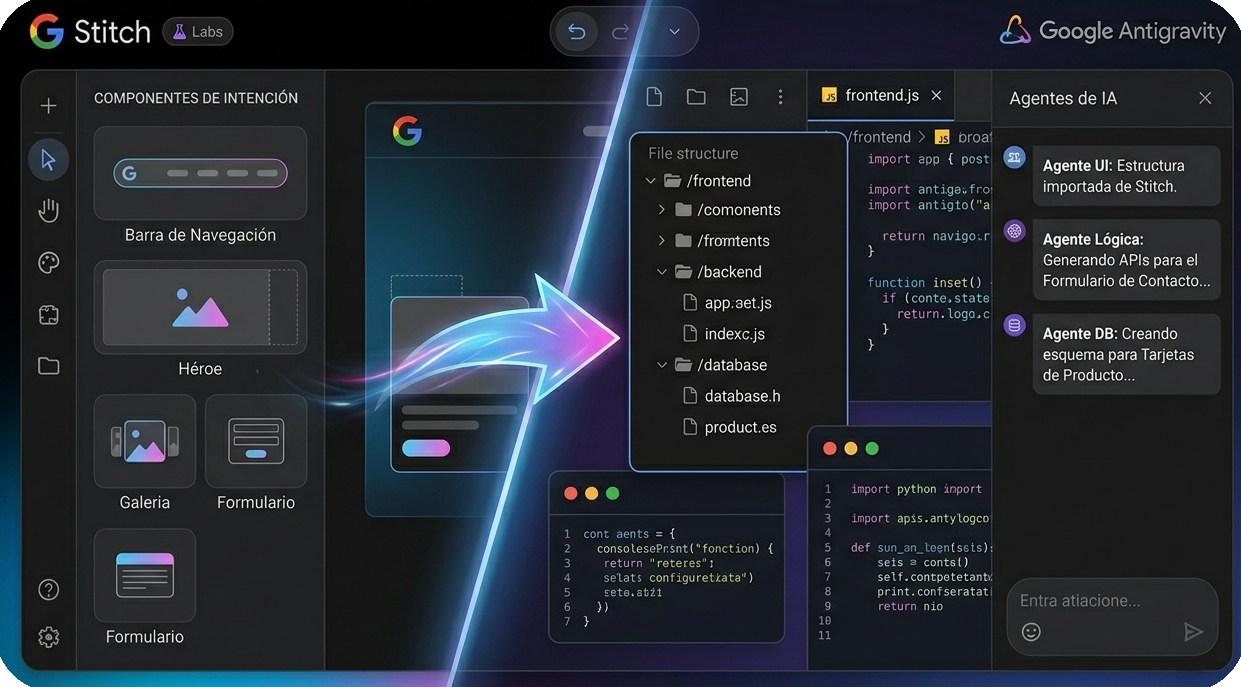This screenshot has width=1241, height=687.
Task: Select the pointer cursor tool in sidebar
Action: pos(48,159)
